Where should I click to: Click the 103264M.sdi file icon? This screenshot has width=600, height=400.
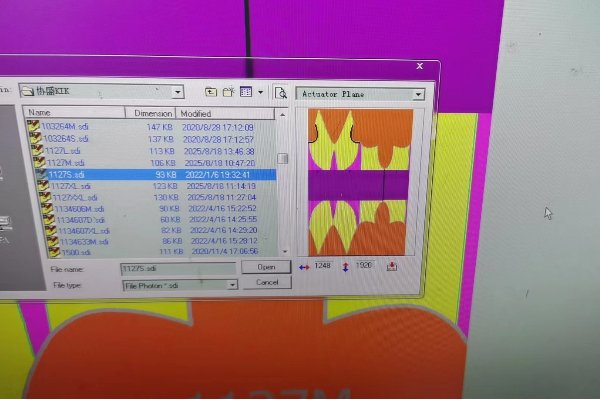[x=33, y=126]
